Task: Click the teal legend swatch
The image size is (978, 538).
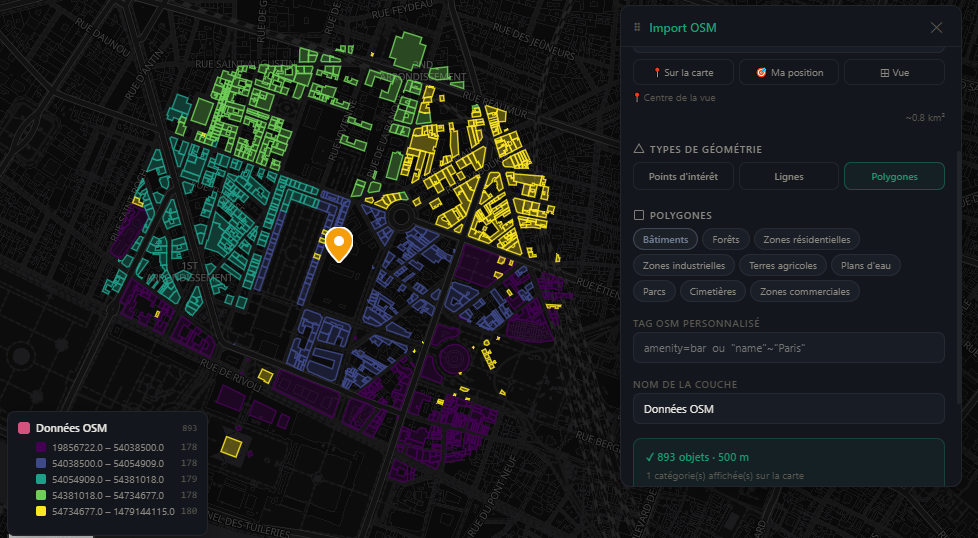Action: [41, 479]
